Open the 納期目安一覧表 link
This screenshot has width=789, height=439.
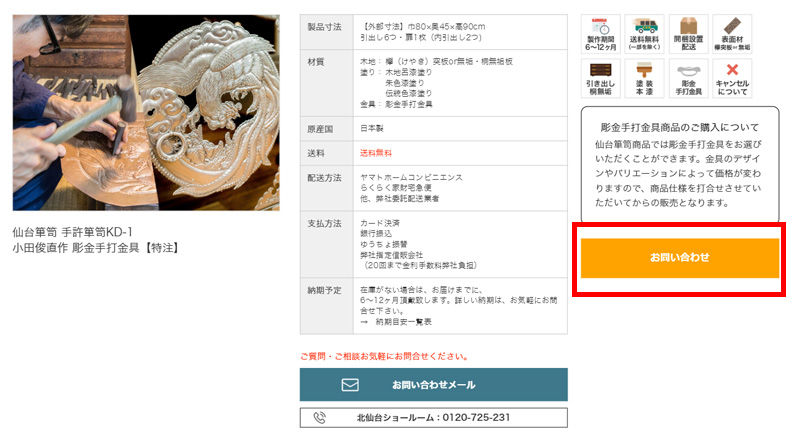point(403,322)
